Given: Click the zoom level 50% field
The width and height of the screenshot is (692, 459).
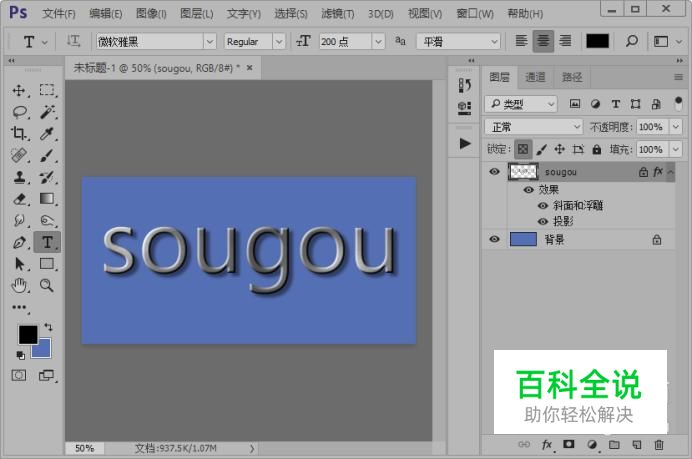Looking at the screenshot, I should click(x=84, y=448).
